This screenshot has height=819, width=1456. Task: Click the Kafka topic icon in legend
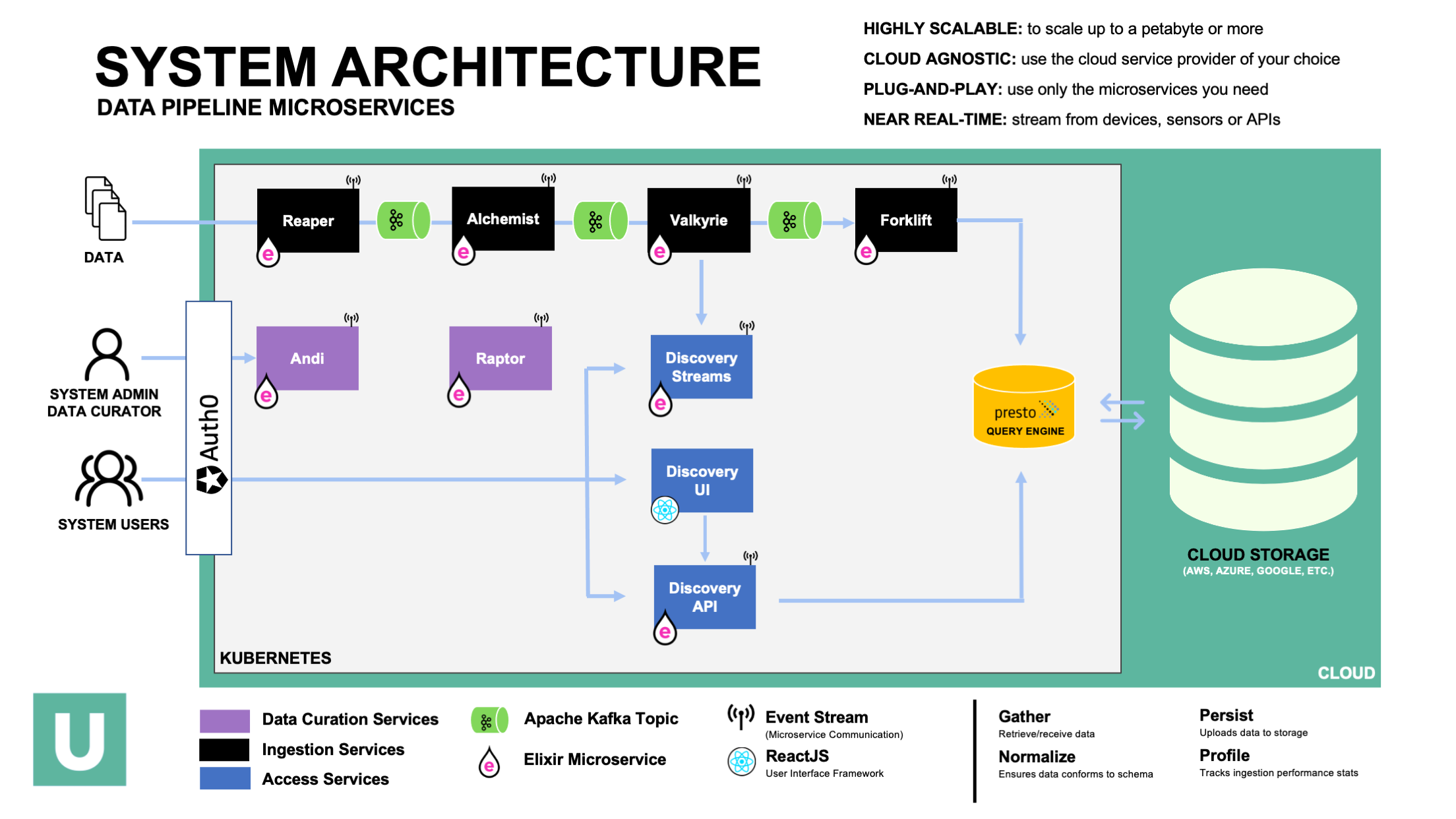coord(489,721)
